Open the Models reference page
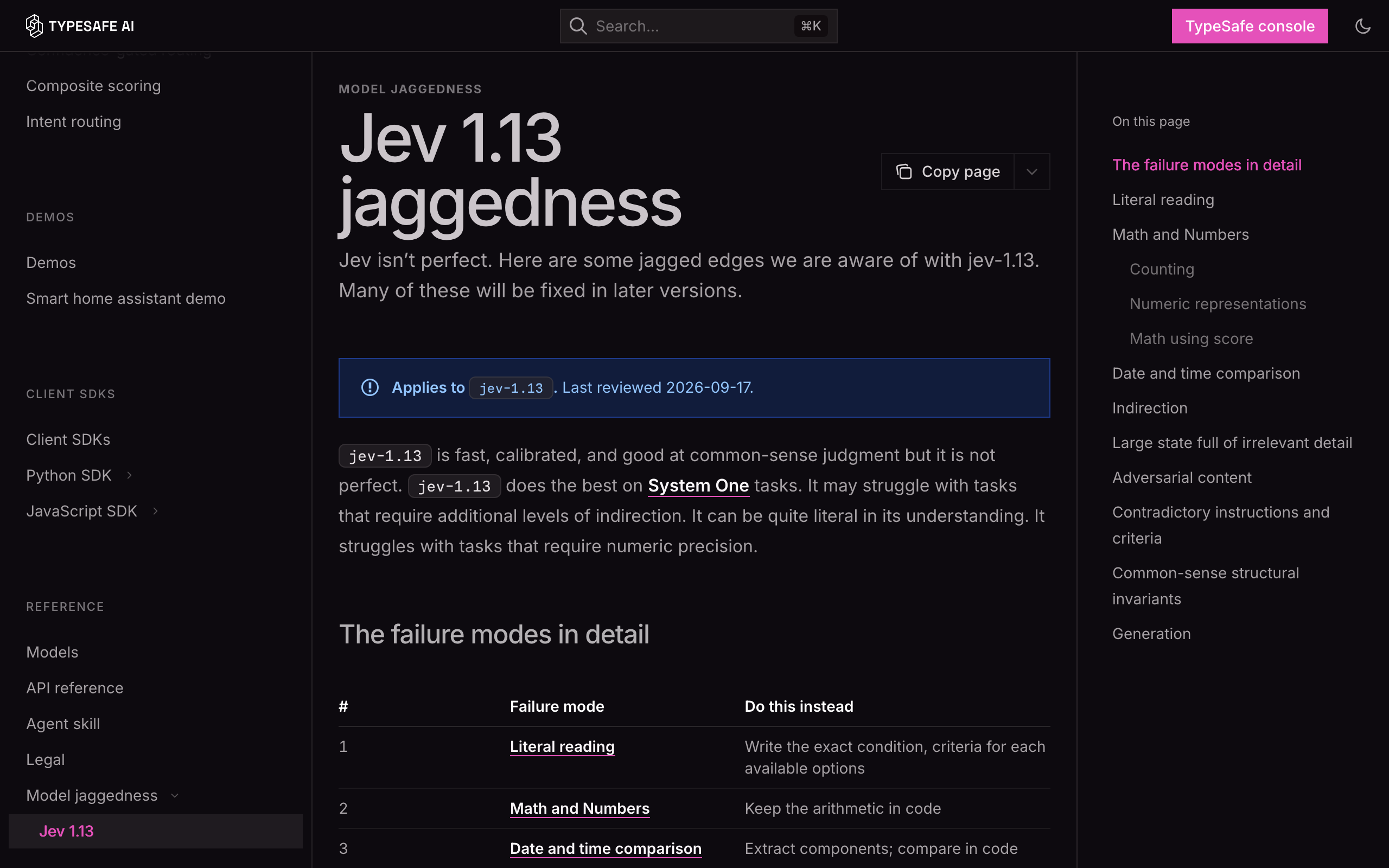The height and width of the screenshot is (868, 1389). pos(52,652)
